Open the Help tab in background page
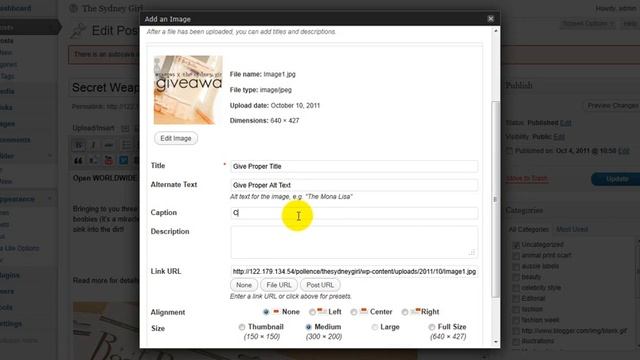Viewport: 640px width, 360px height. click(630, 24)
